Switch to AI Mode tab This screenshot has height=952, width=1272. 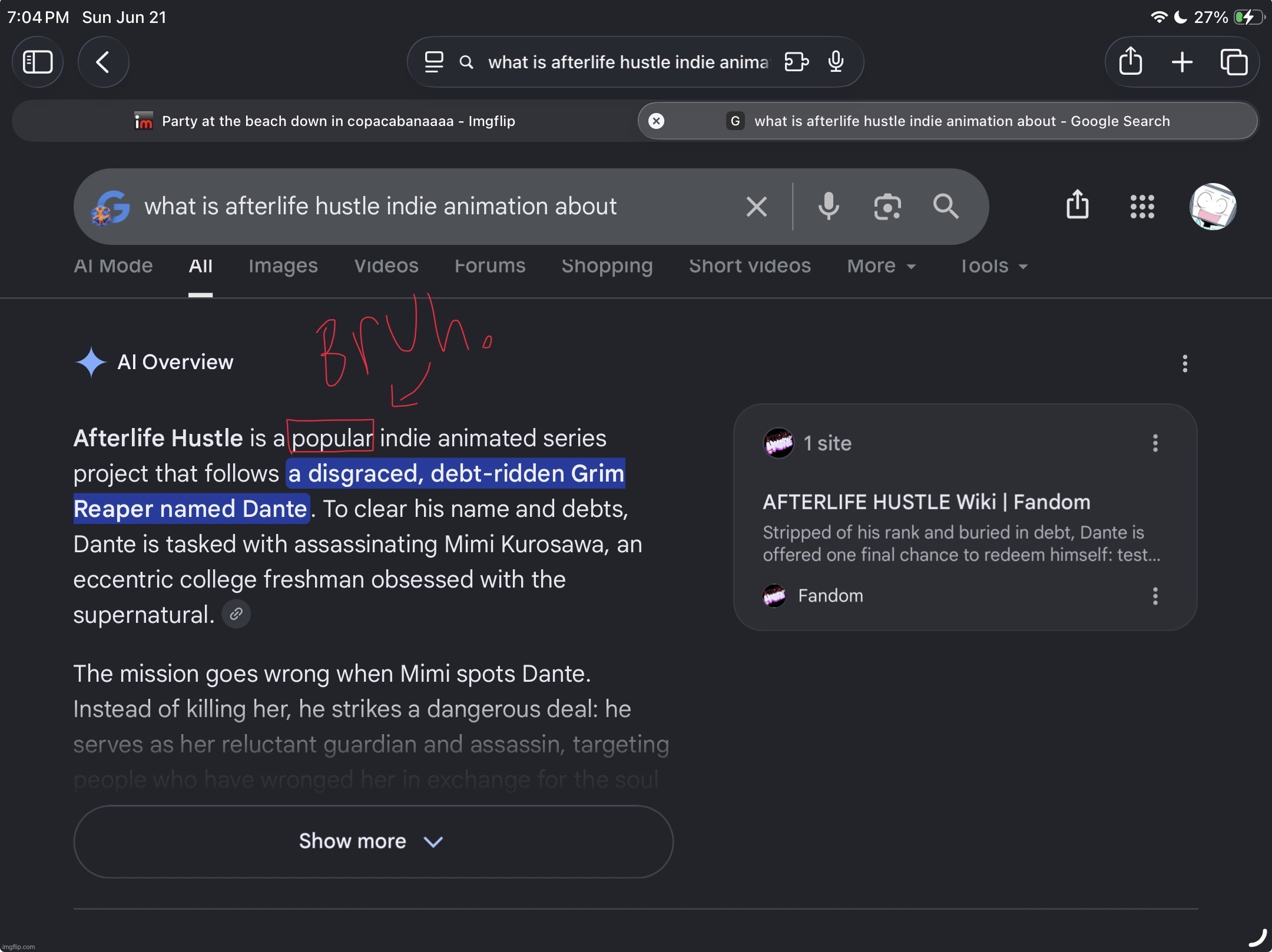113,266
